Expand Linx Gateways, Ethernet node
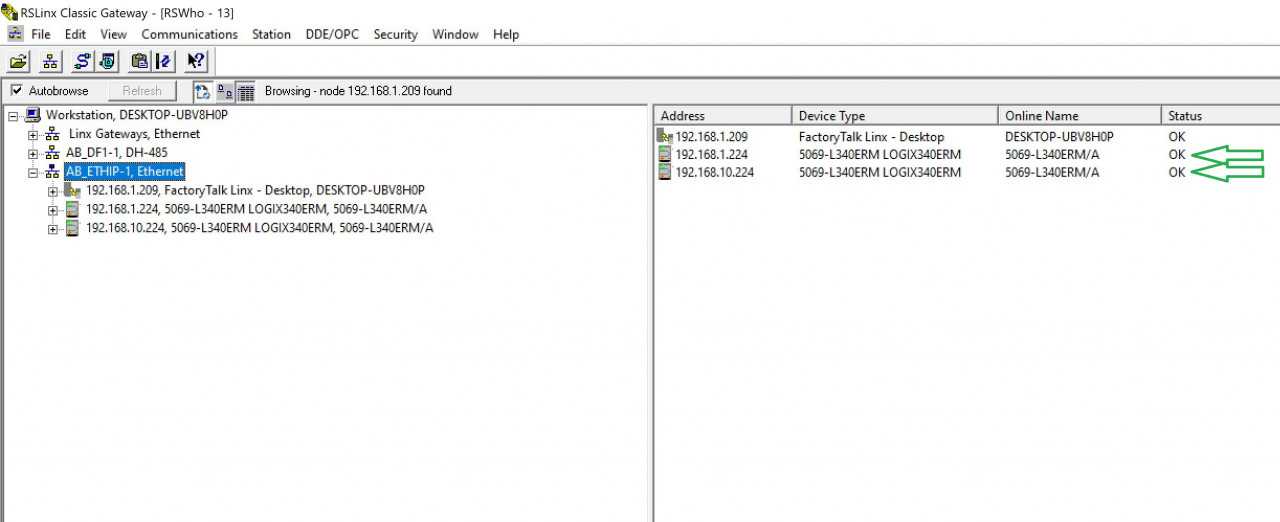The width and height of the screenshot is (1280, 522). coord(33,134)
